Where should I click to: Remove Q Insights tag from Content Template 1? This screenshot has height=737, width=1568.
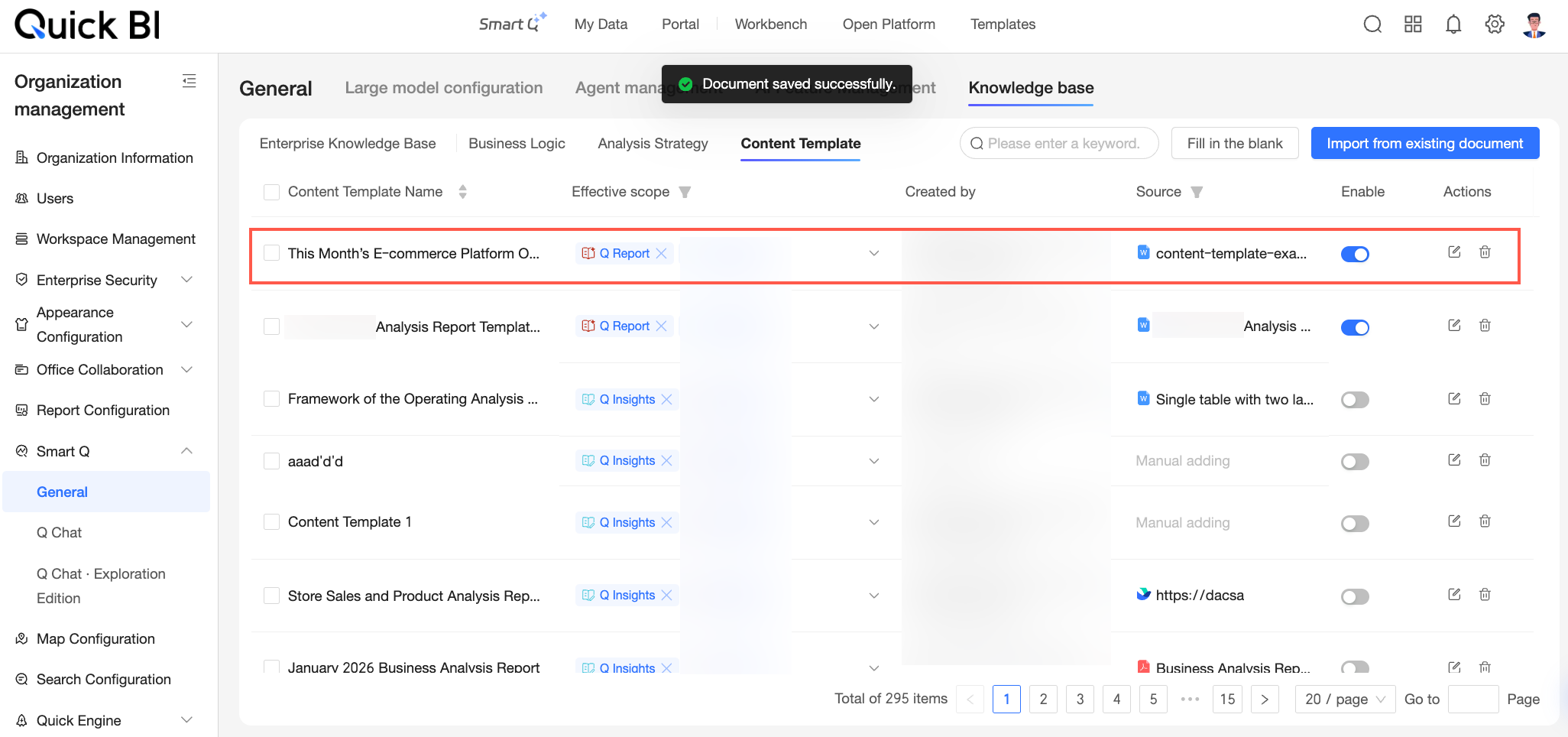pyautogui.click(x=666, y=523)
